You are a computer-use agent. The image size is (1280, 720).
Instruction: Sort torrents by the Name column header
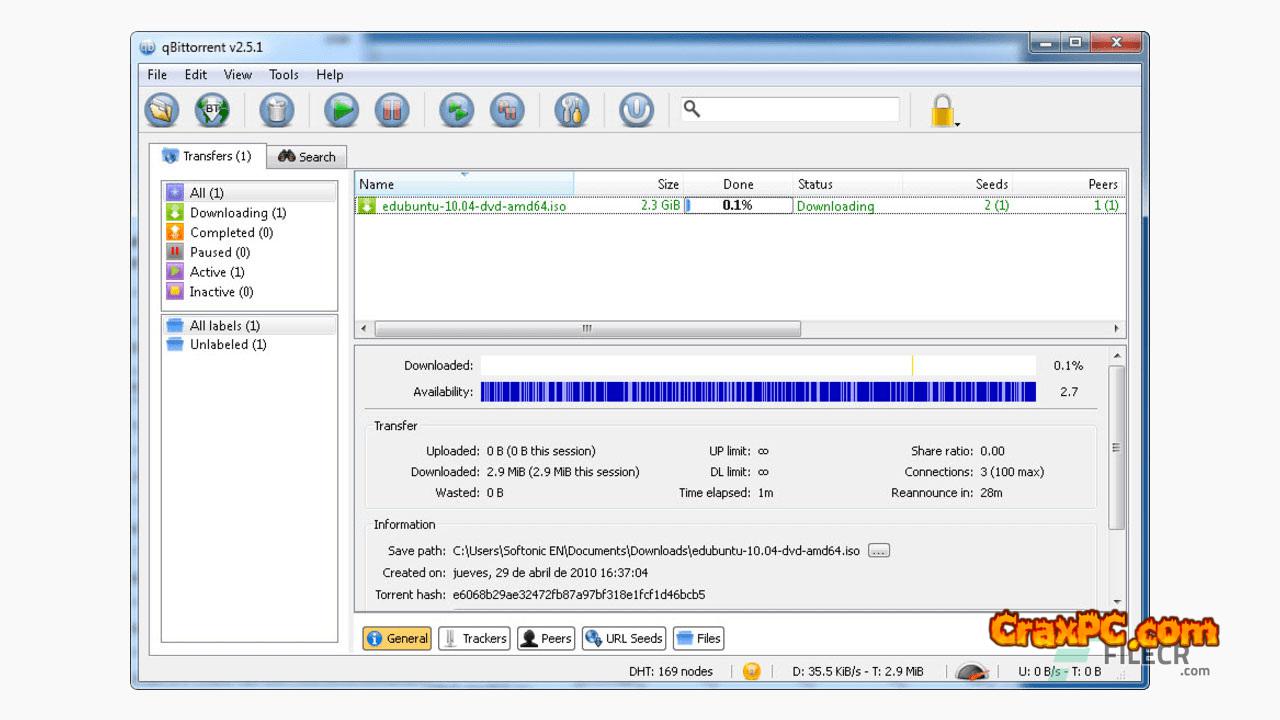[463, 184]
